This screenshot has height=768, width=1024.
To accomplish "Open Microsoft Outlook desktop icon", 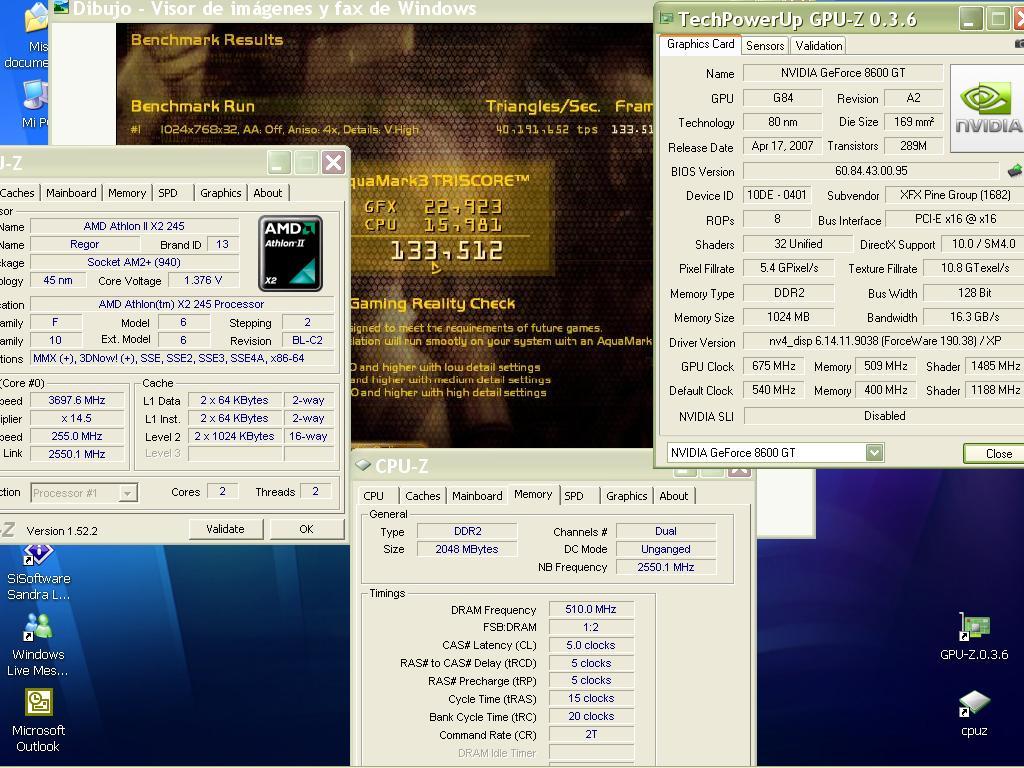I will point(39,703).
